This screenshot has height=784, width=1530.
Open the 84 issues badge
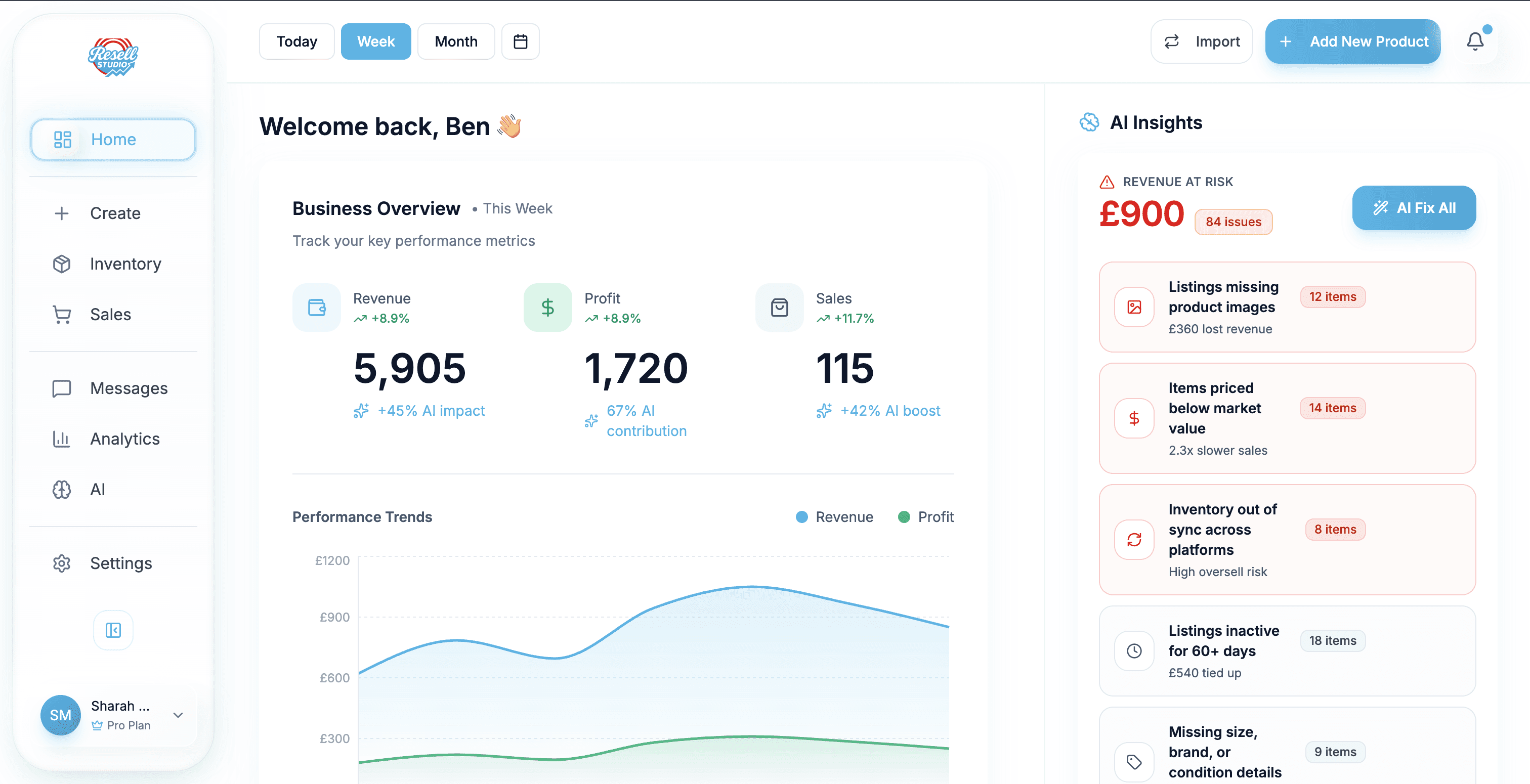click(x=1233, y=222)
